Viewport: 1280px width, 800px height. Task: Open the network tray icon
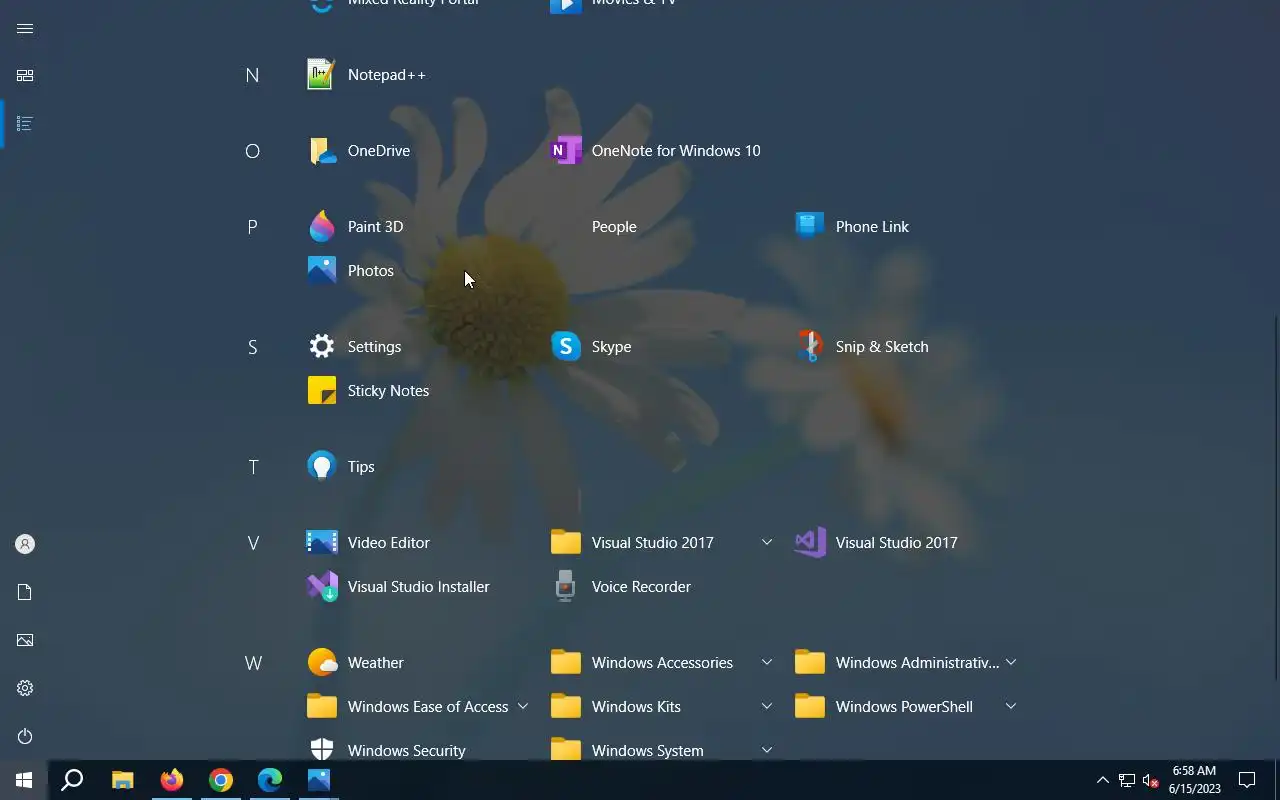[1127, 780]
